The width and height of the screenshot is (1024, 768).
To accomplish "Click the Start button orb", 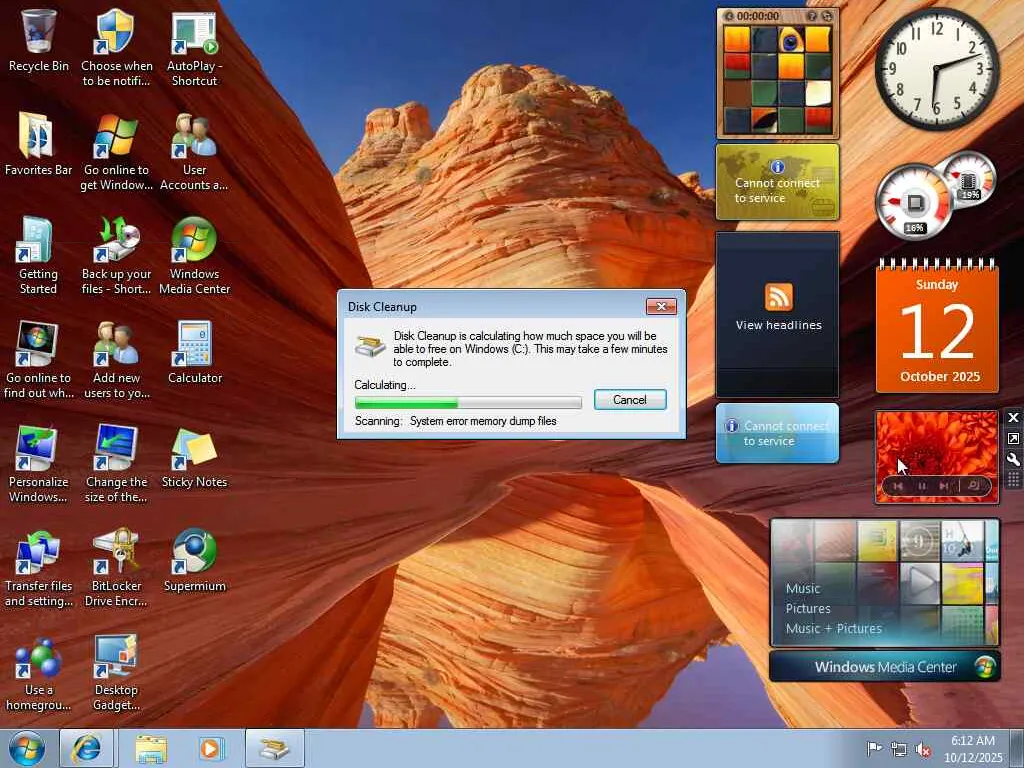I will (x=27, y=748).
